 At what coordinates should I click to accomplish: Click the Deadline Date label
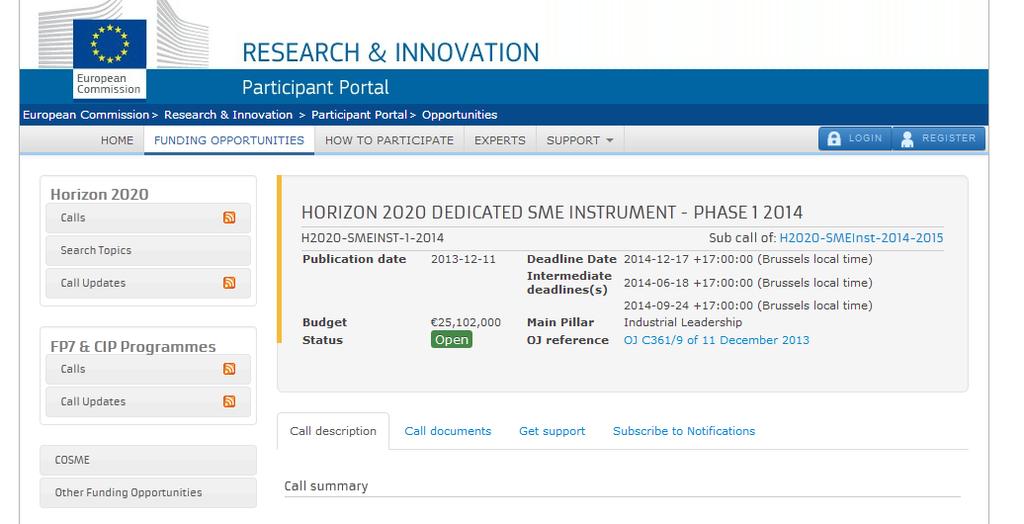[x=571, y=259]
